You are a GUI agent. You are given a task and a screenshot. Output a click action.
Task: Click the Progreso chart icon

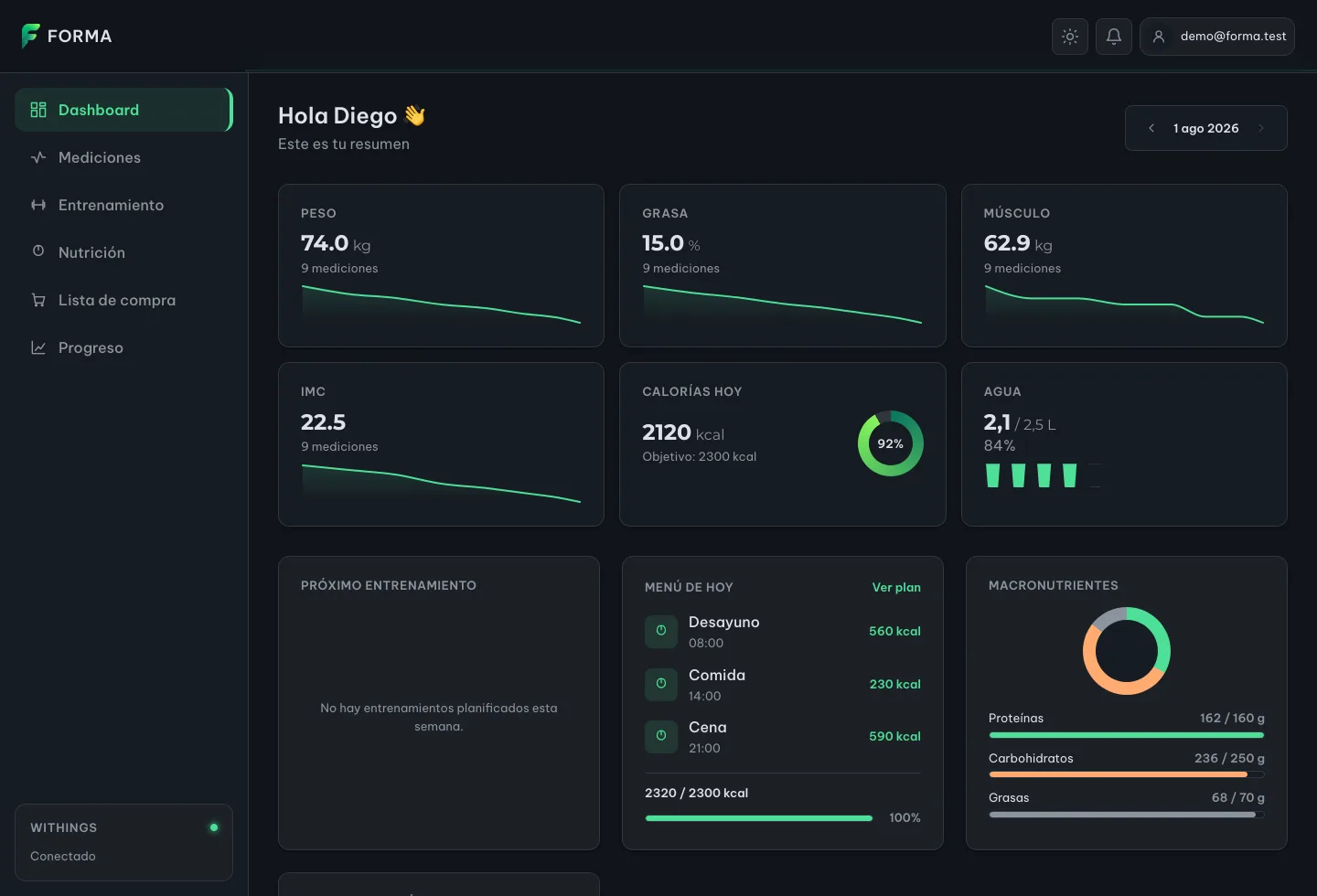tap(38, 347)
